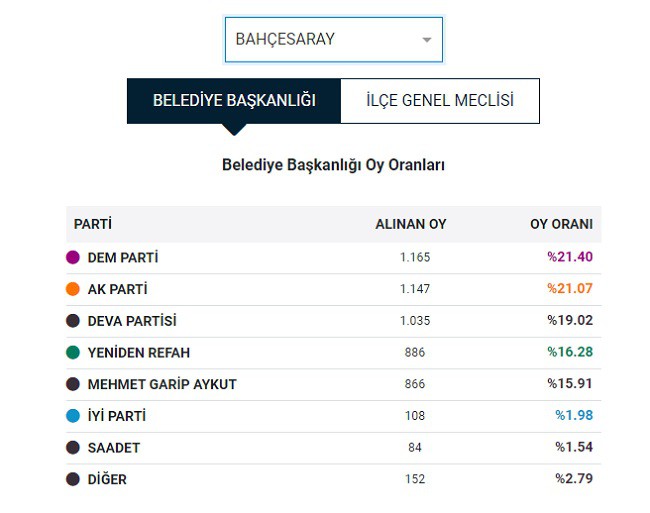Click the OY ORANI column header
650x513 pixels.
coord(561,224)
